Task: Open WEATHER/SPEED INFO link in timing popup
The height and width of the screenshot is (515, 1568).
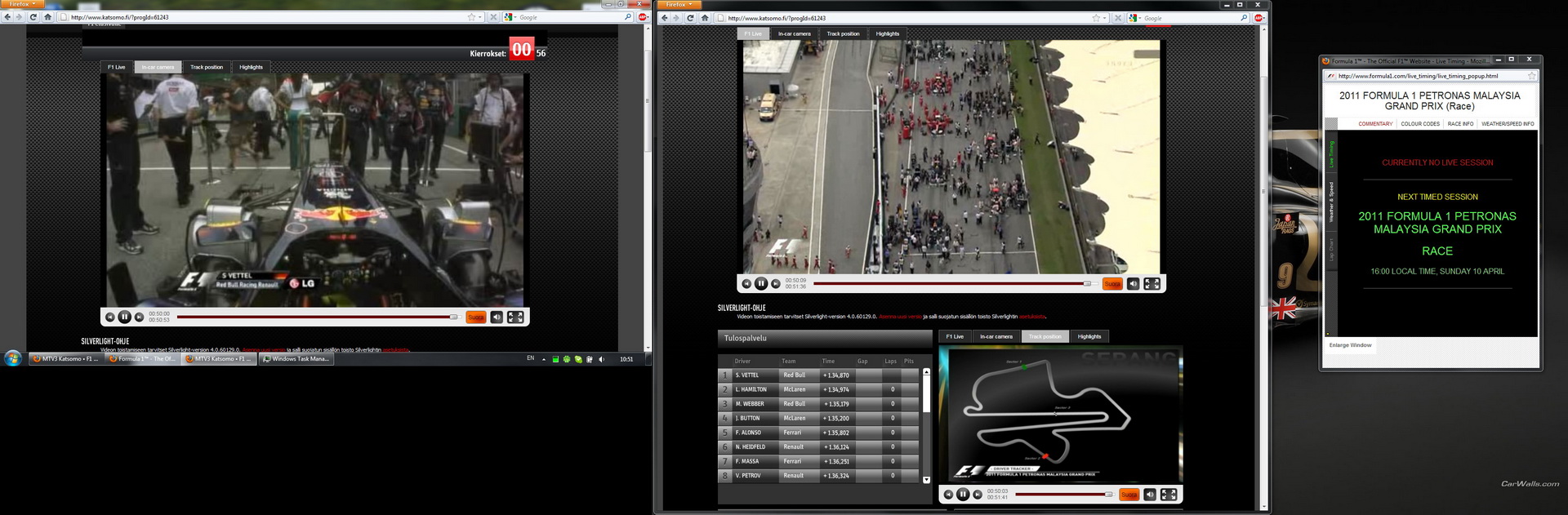Action: (1508, 124)
